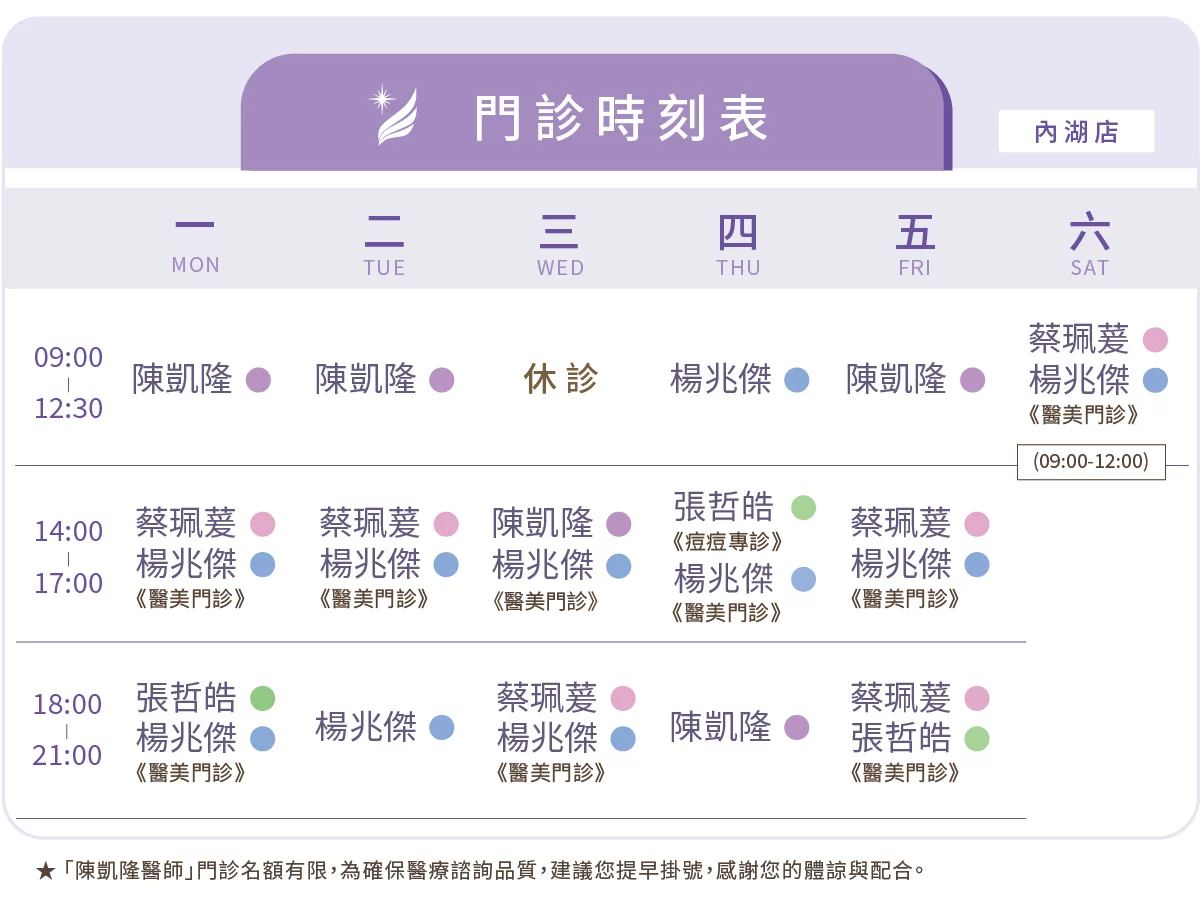
Task: Click the 《痘痘專診》 label on Thursday
Action: 727,542
